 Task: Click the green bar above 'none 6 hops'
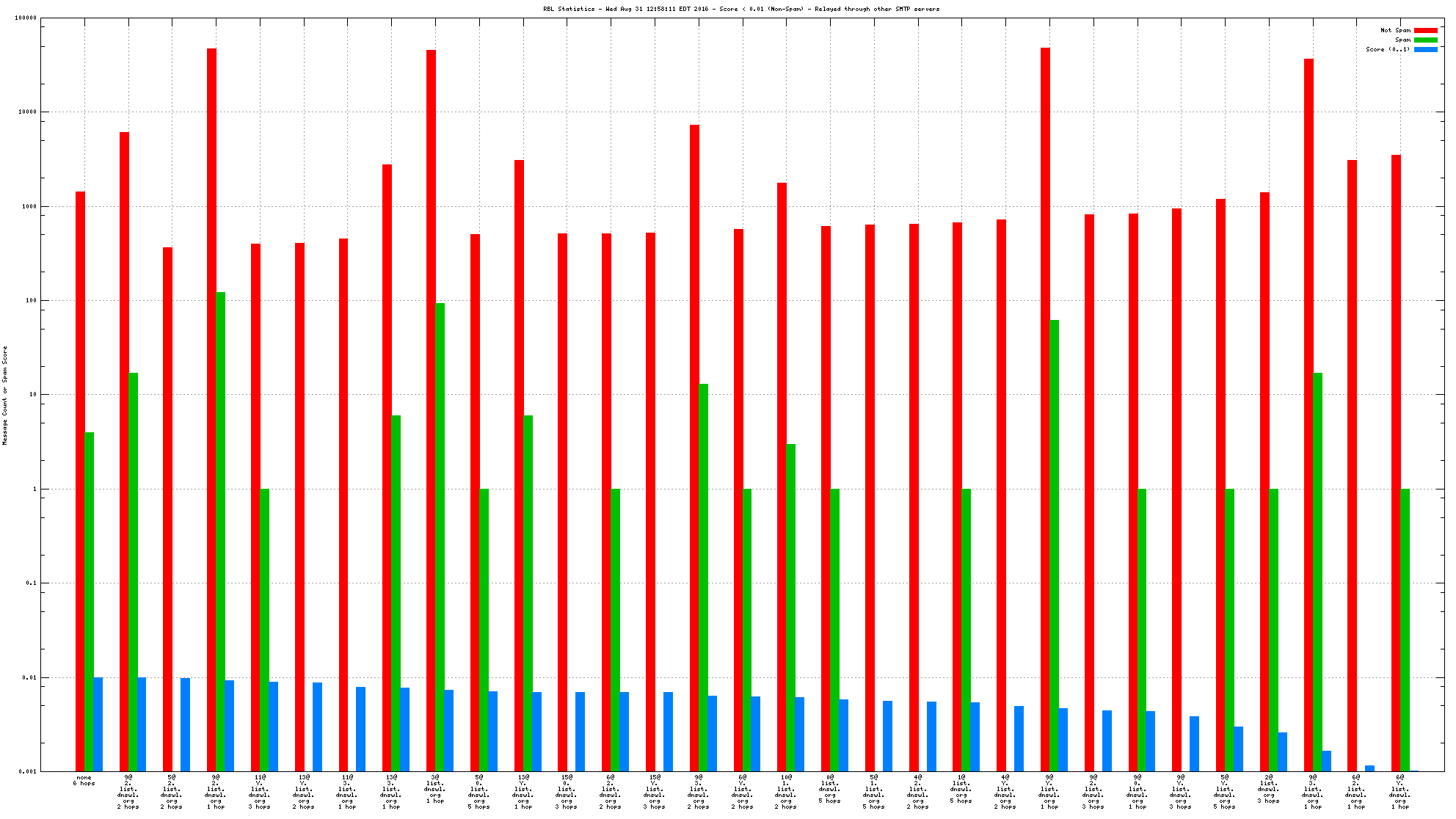point(89,602)
